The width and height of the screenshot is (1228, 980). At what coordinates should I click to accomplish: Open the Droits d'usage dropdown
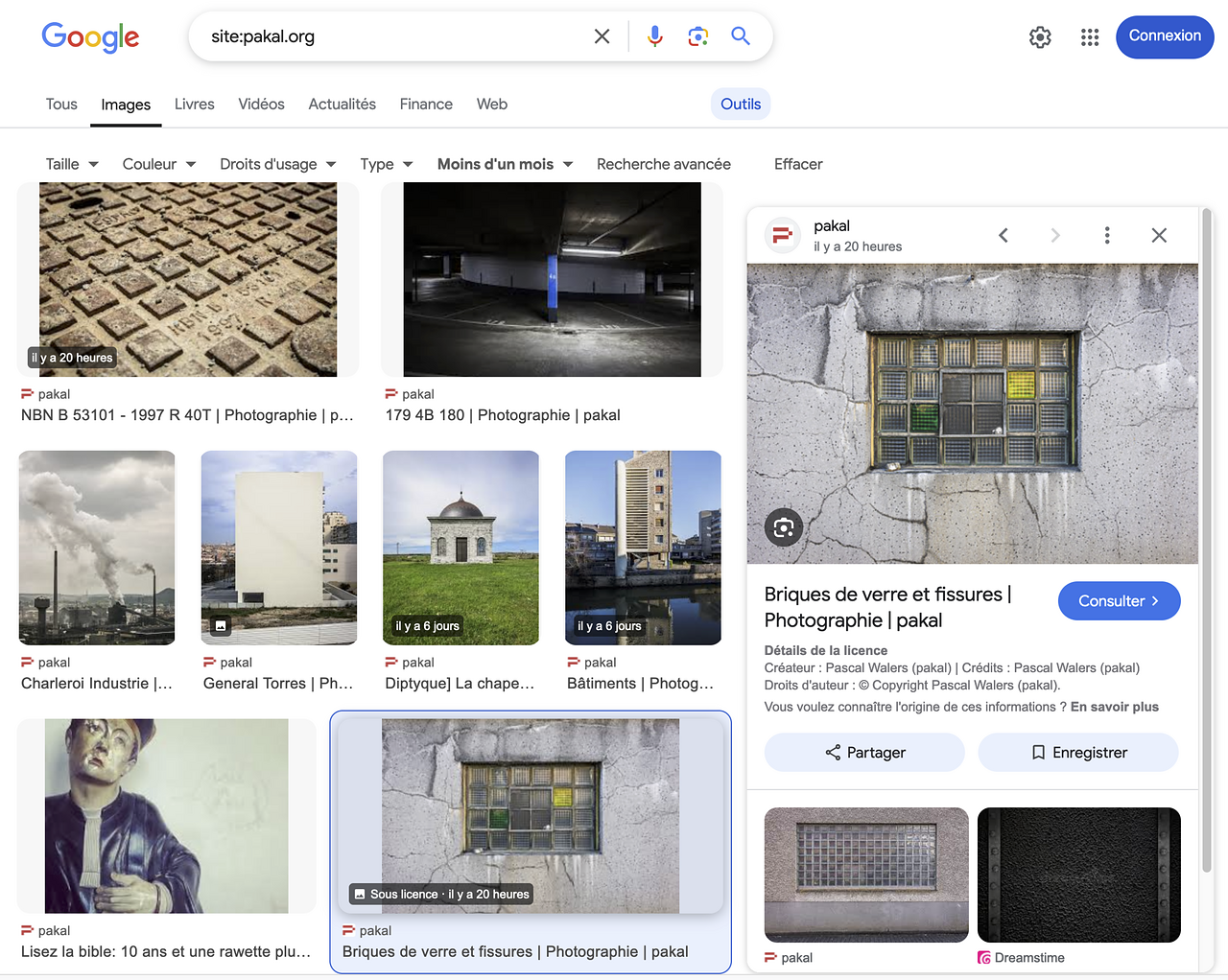tap(276, 164)
